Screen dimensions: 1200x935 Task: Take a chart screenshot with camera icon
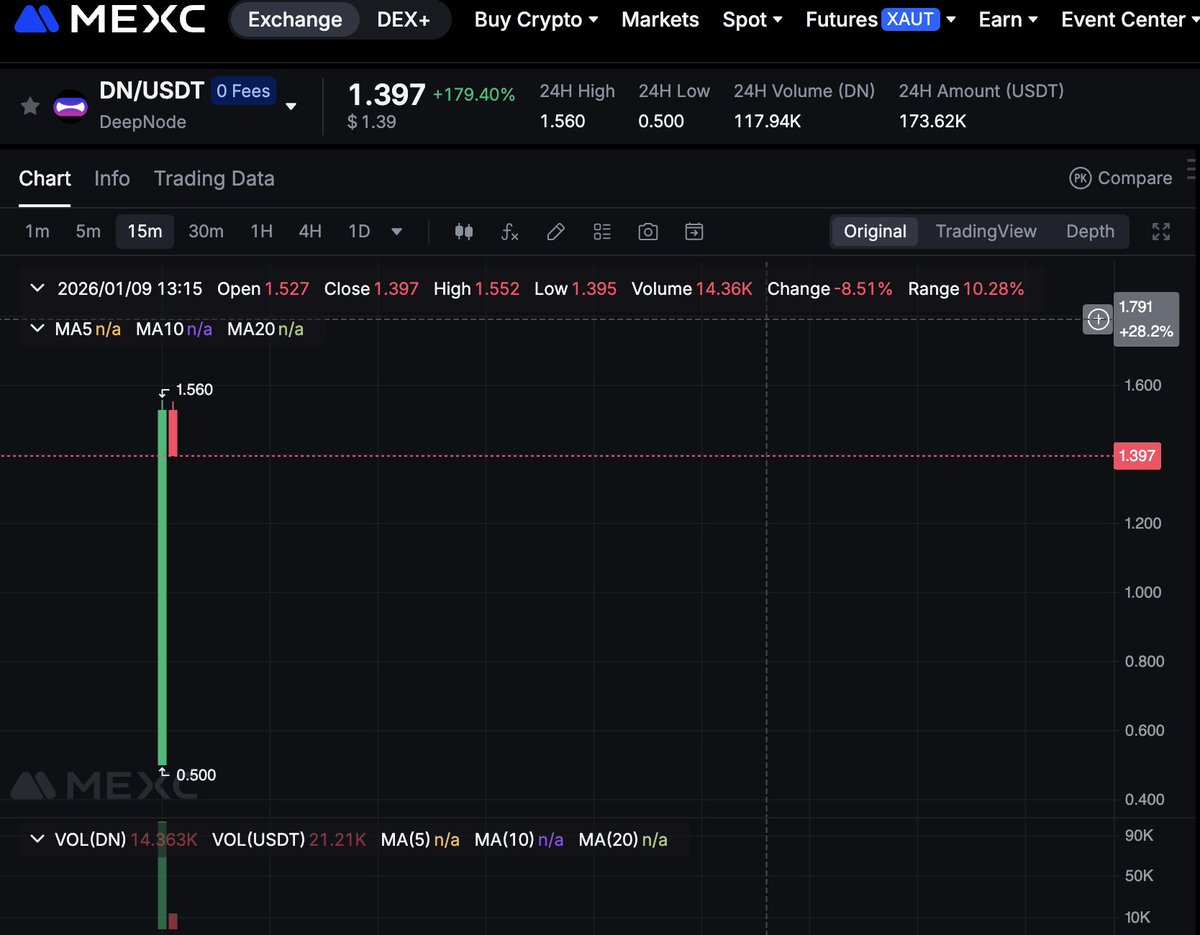click(x=647, y=231)
